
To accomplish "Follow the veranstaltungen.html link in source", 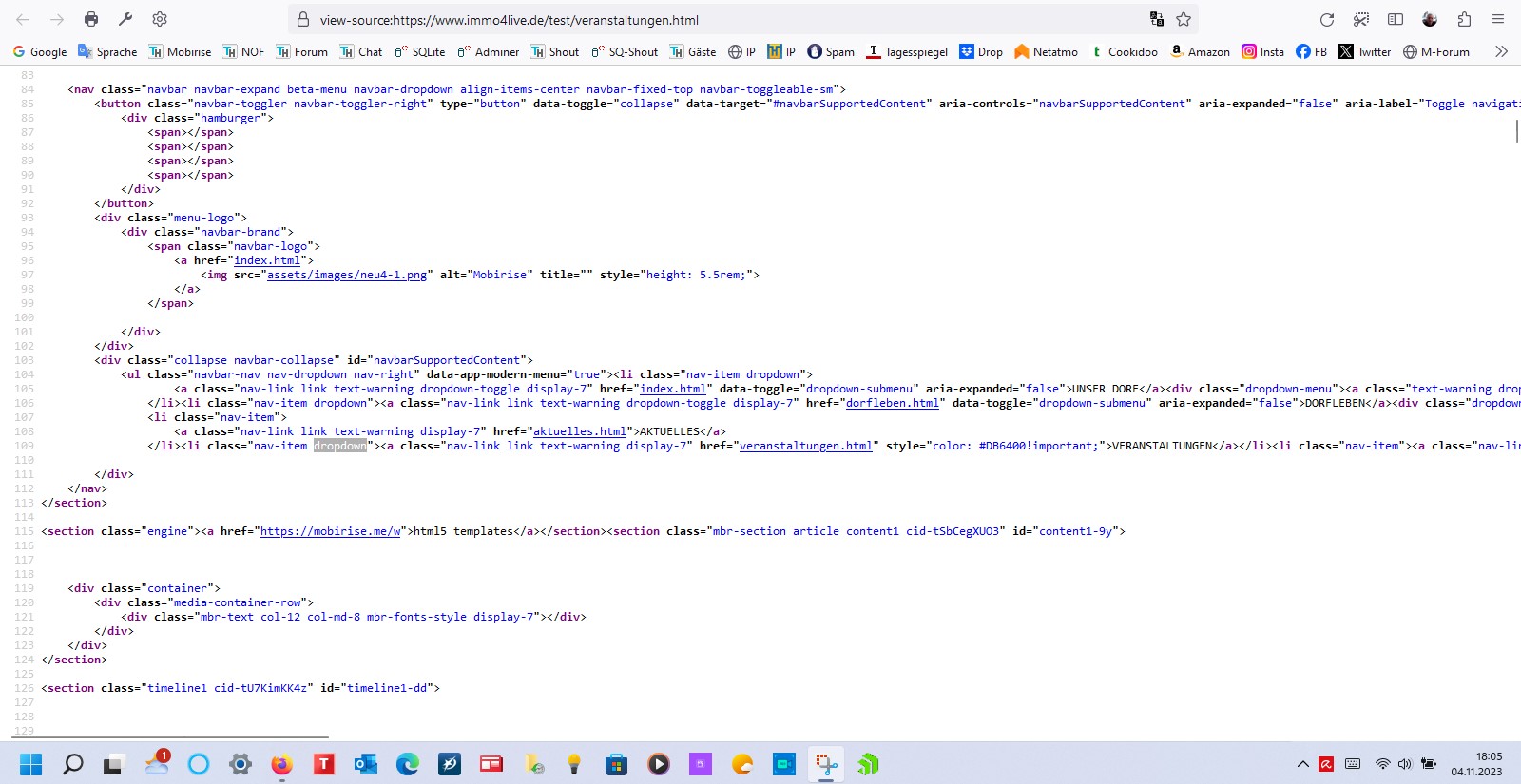I will (805, 446).
